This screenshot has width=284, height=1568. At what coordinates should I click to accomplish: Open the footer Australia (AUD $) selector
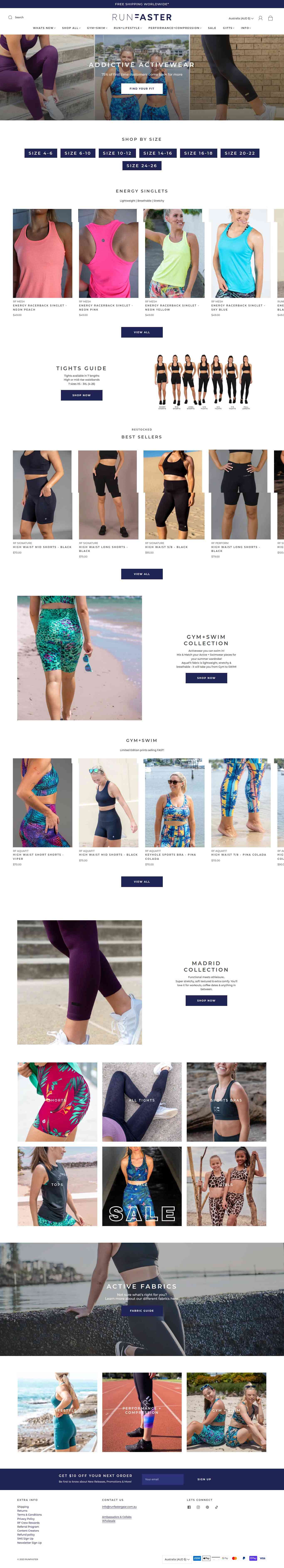[x=177, y=1559]
